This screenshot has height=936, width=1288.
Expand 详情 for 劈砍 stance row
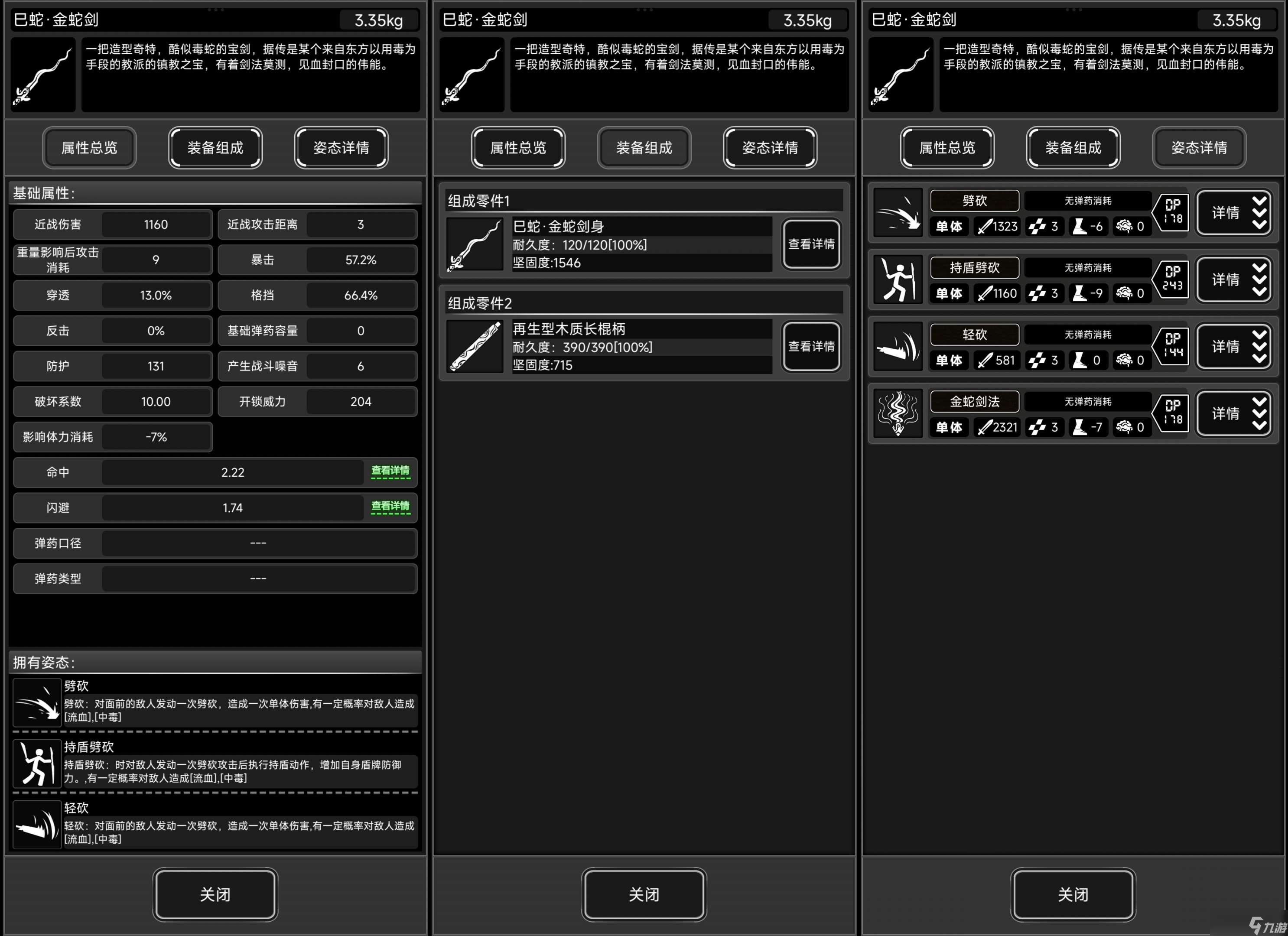click(1234, 213)
